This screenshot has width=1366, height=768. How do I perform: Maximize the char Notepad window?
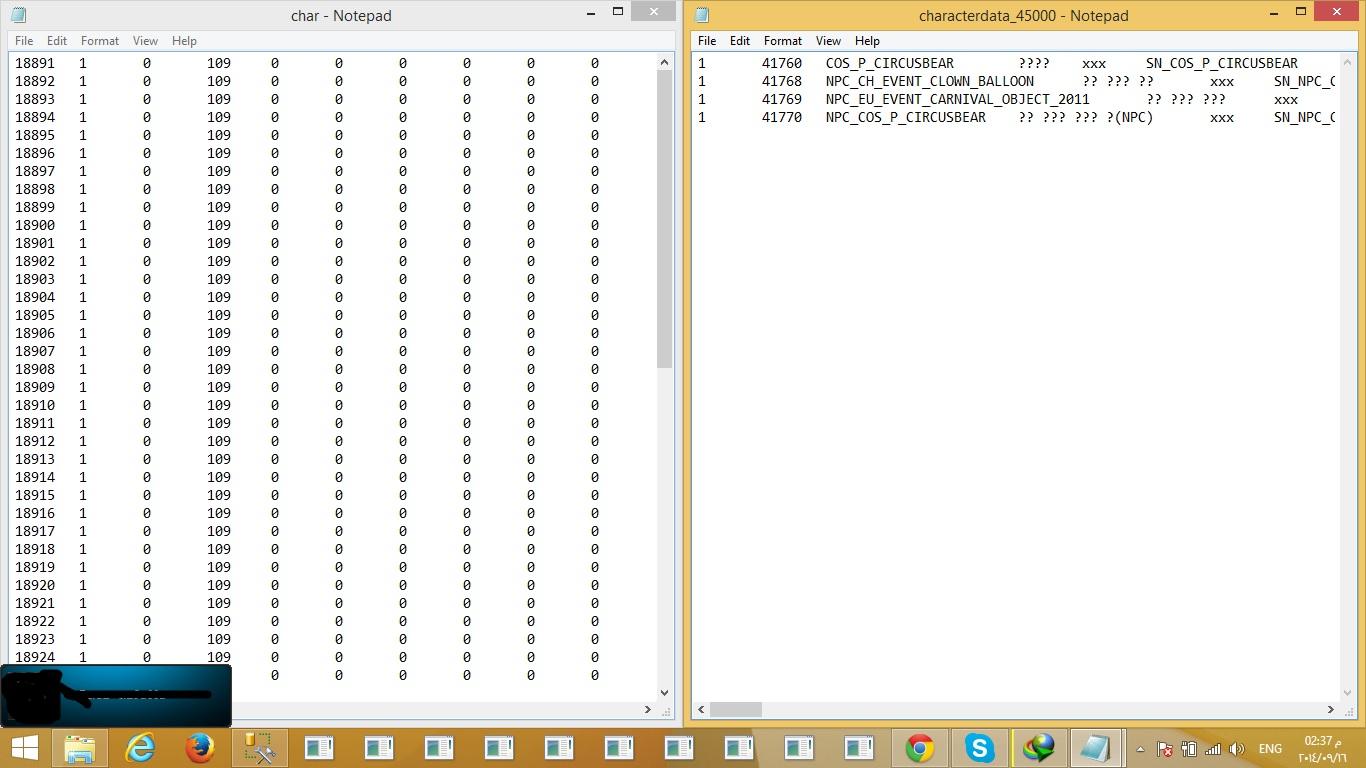[x=618, y=12]
